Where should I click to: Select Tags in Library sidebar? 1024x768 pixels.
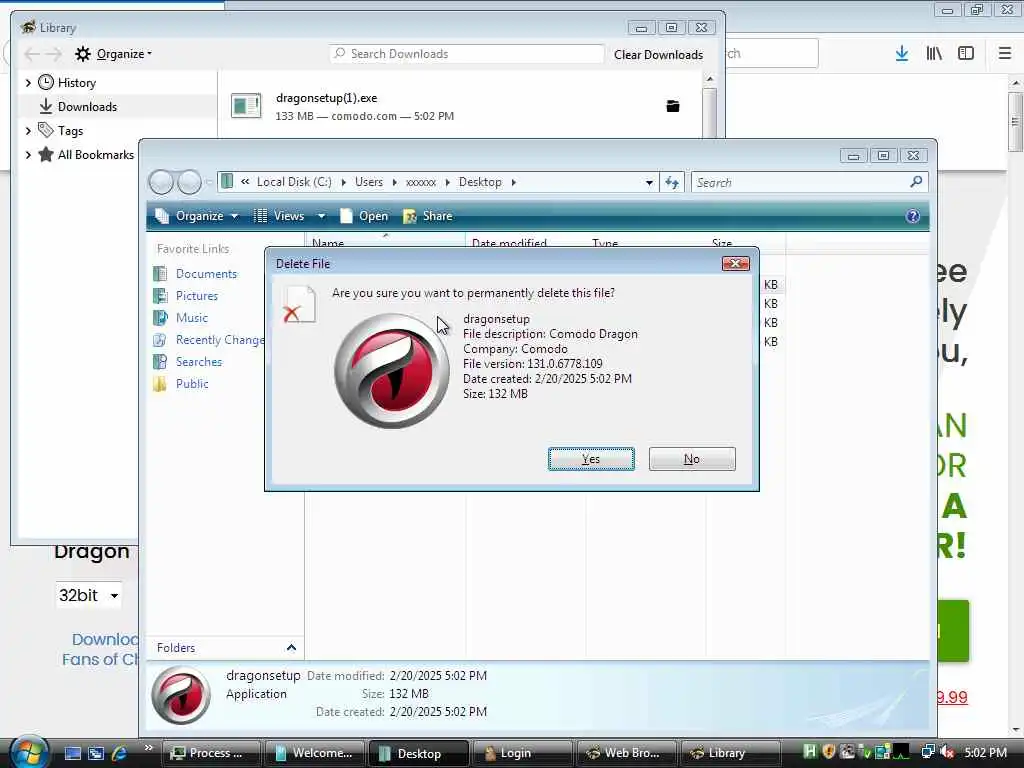pyautogui.click(x=70, y=131)
